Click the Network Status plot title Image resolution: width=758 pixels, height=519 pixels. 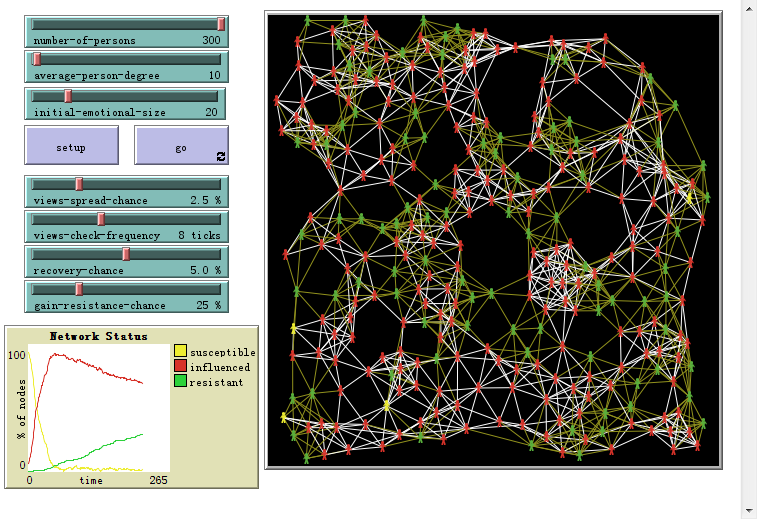(99, 337)
